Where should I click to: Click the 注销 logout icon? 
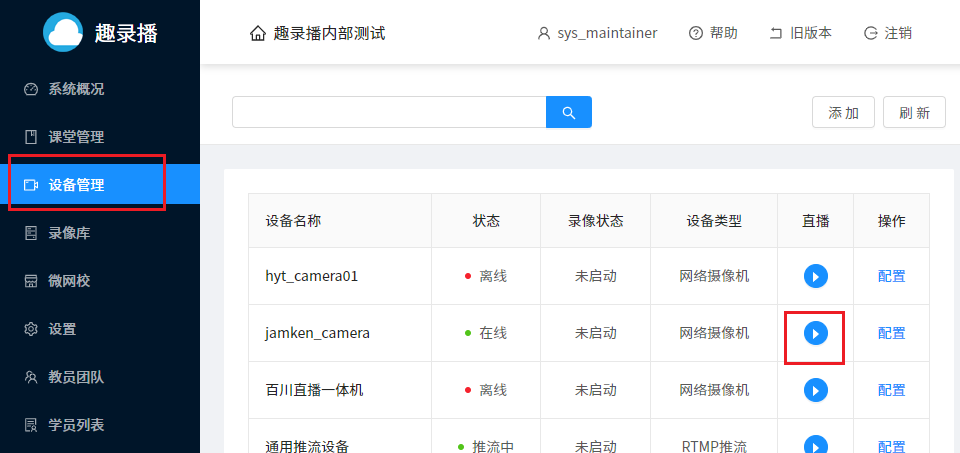[x=870, y=33]
